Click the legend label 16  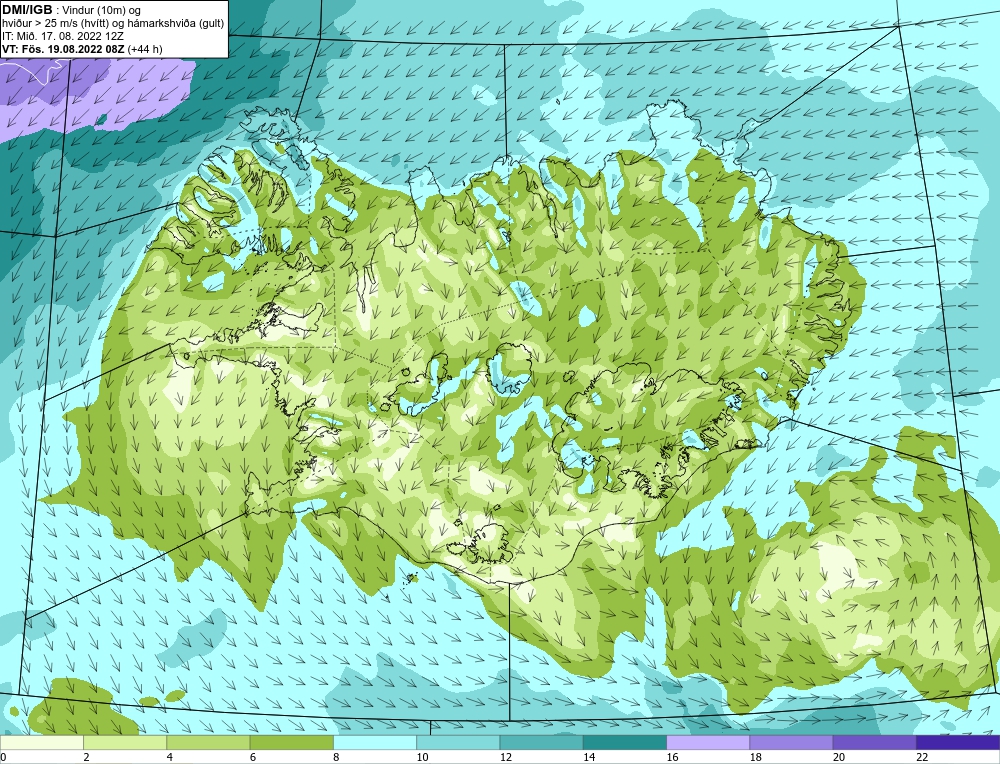(x=672, y=757)
